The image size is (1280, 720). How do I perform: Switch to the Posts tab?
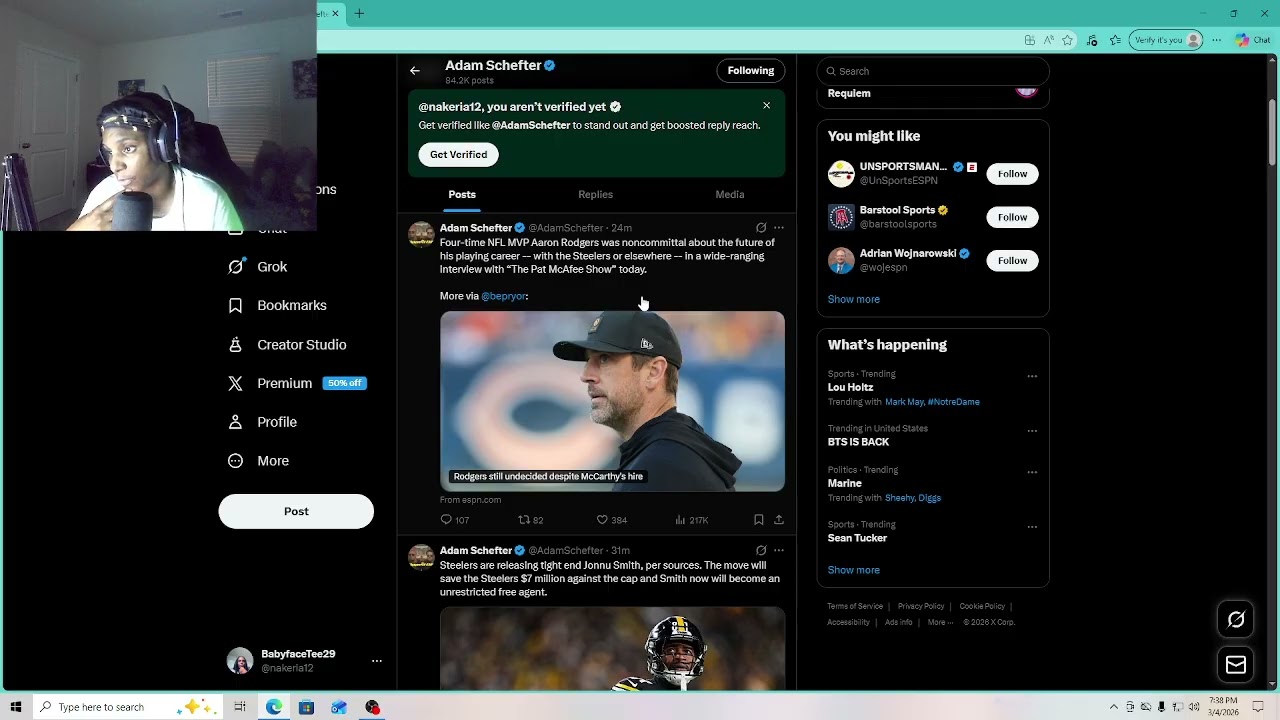tap(462, 195)
